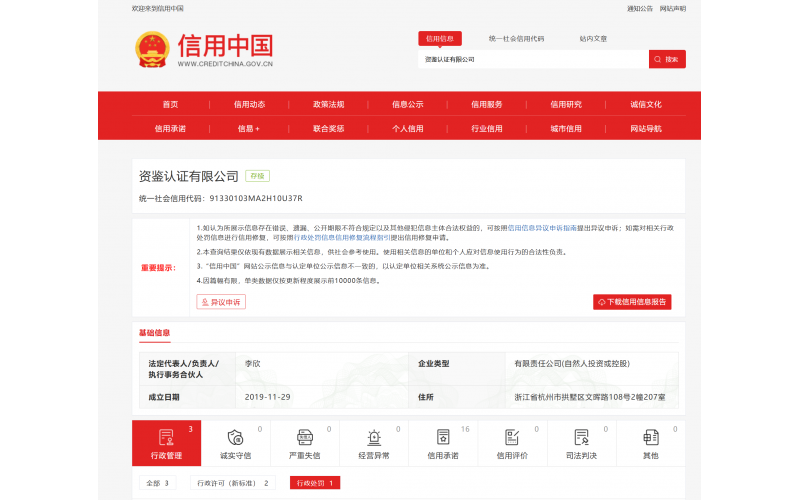Open 信用承诺 in the second navigation row
This screenshot has width=800, height=500.
(170, 129)
